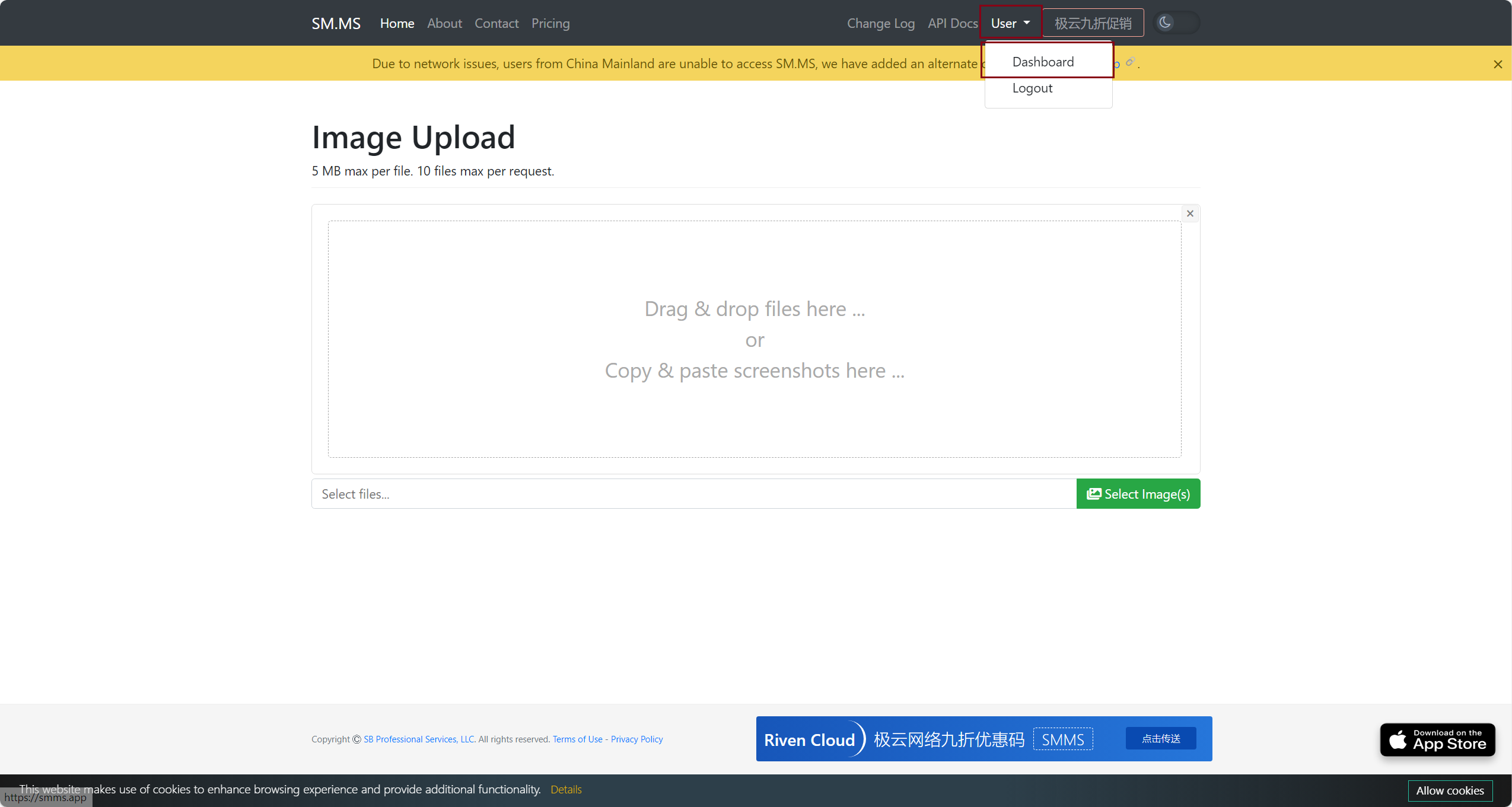Click the link icon in the notice banner
This screenshot has width=1512, height=807.
coord(1129,62)
